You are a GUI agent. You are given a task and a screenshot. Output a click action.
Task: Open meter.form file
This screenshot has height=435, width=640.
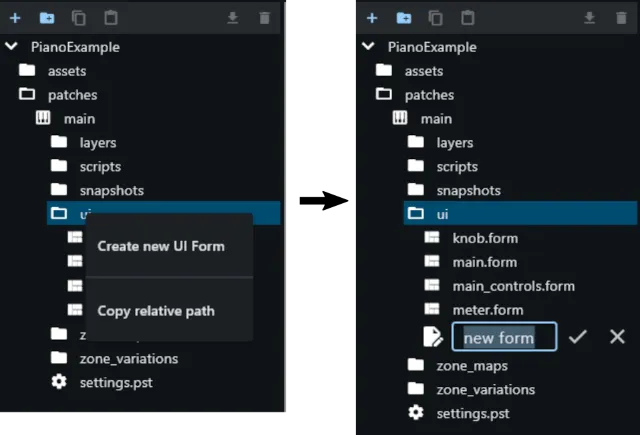click(x=473, y=310)
